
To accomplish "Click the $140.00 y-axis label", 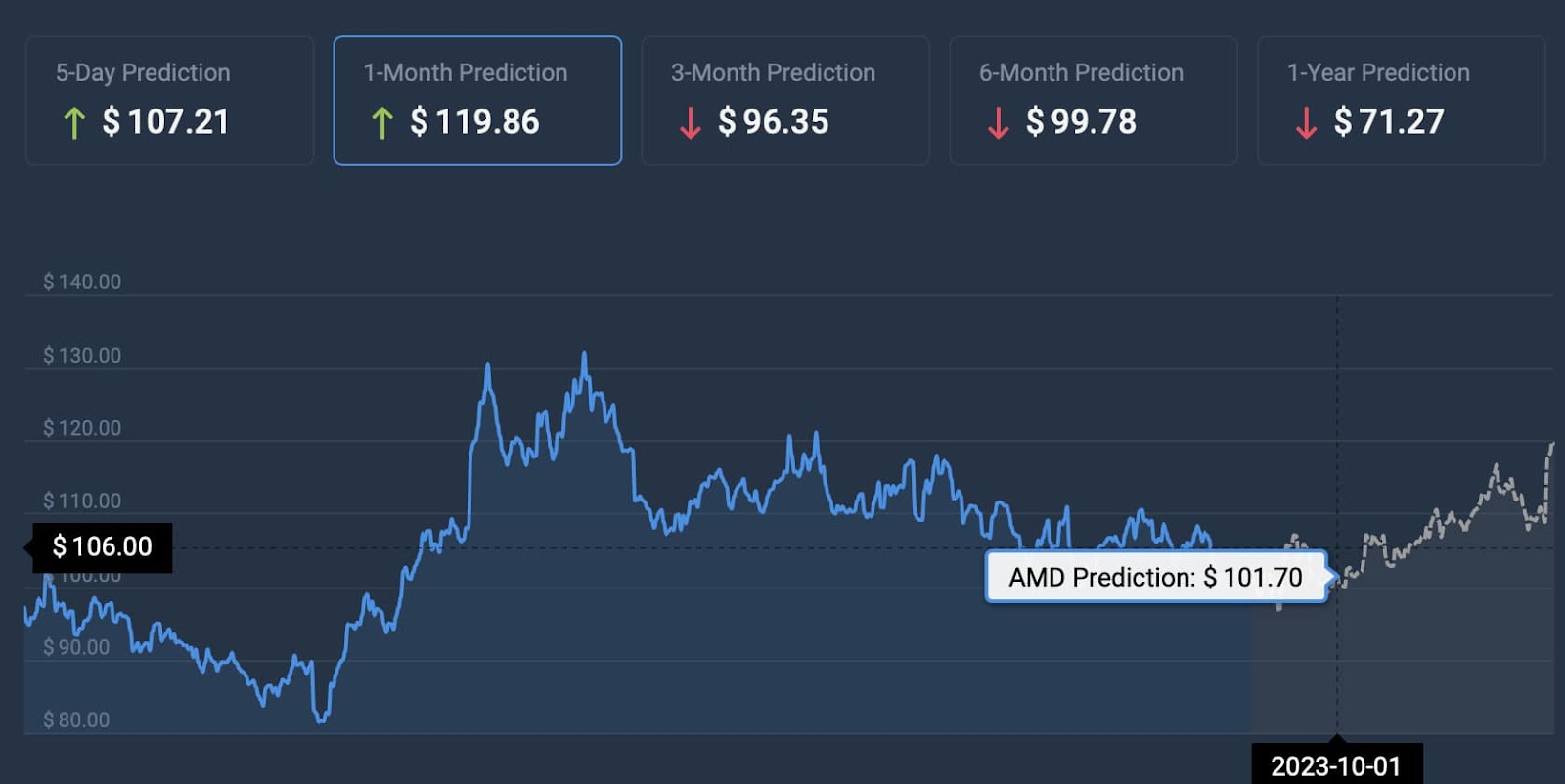I will click(x=82, y=282).
